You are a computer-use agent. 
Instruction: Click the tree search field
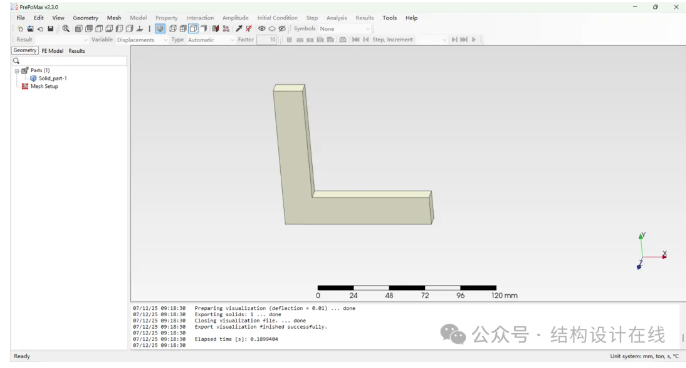[69, 61]
